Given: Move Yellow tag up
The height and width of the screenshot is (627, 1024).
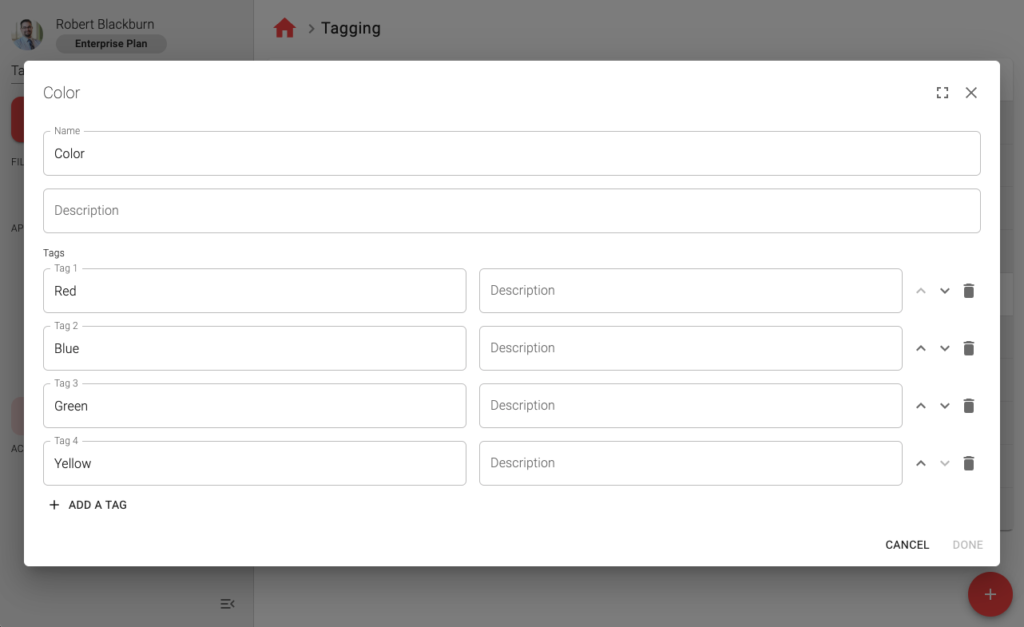Looking at the screenshot, I should 921,464.
